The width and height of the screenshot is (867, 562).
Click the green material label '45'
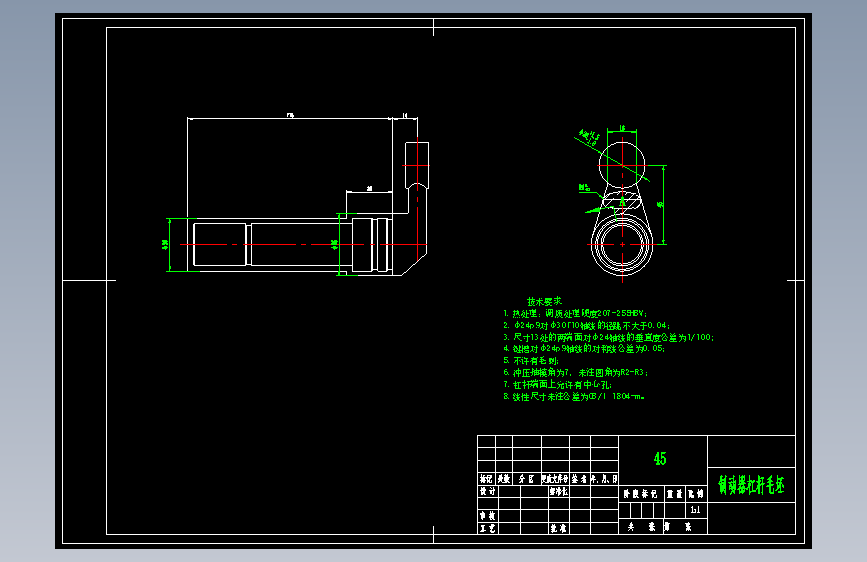[x=660, y=459]
